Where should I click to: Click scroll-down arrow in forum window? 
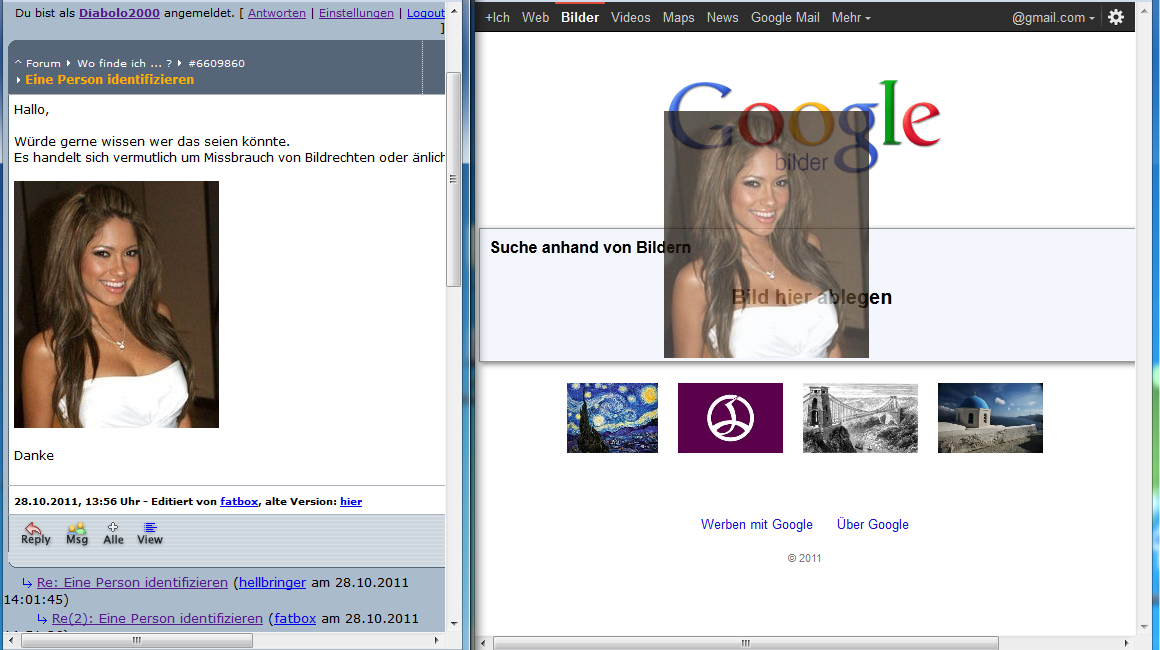(453, 623)
